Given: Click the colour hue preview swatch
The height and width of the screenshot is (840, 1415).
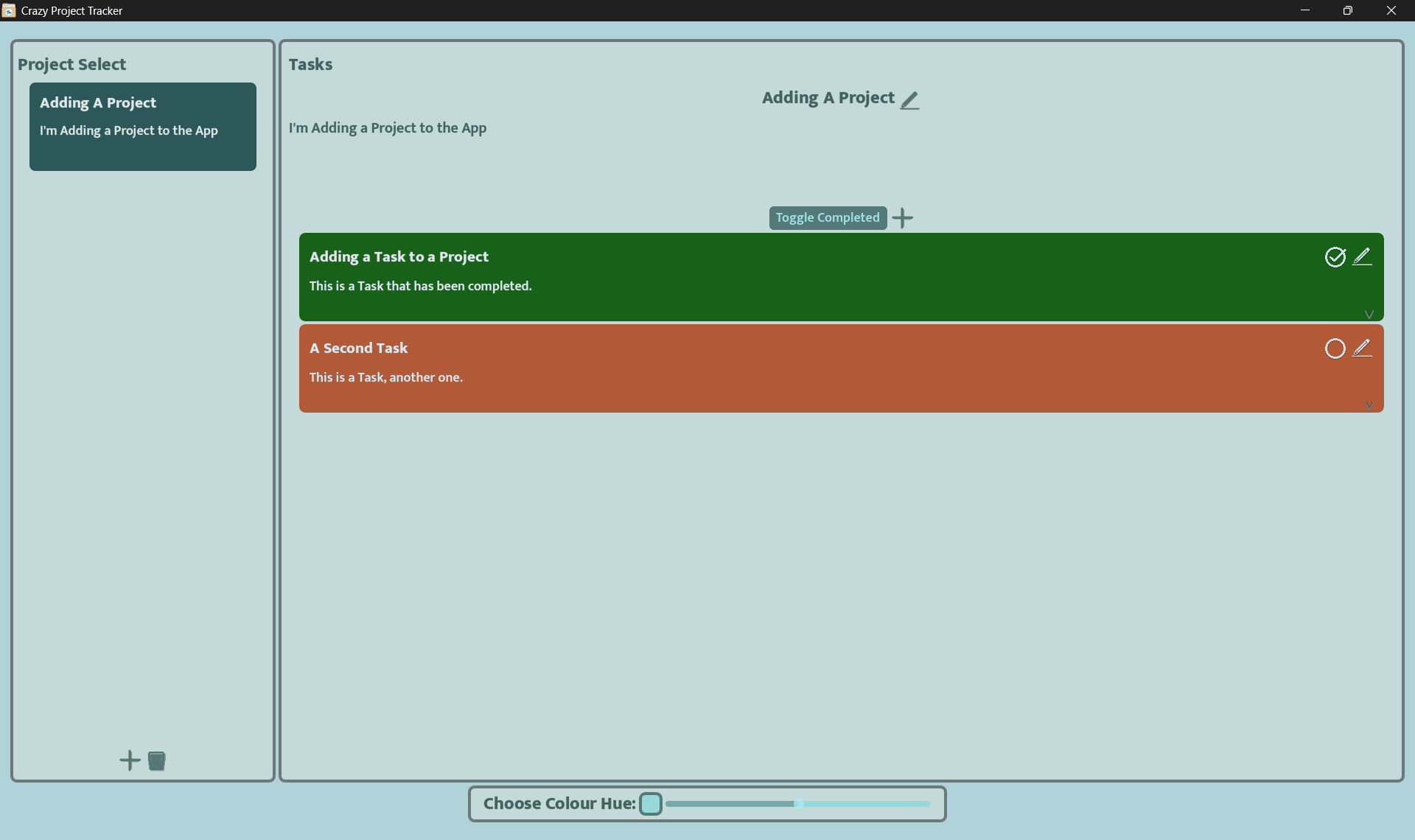Looking at the screenshot, I should point(651,803).
